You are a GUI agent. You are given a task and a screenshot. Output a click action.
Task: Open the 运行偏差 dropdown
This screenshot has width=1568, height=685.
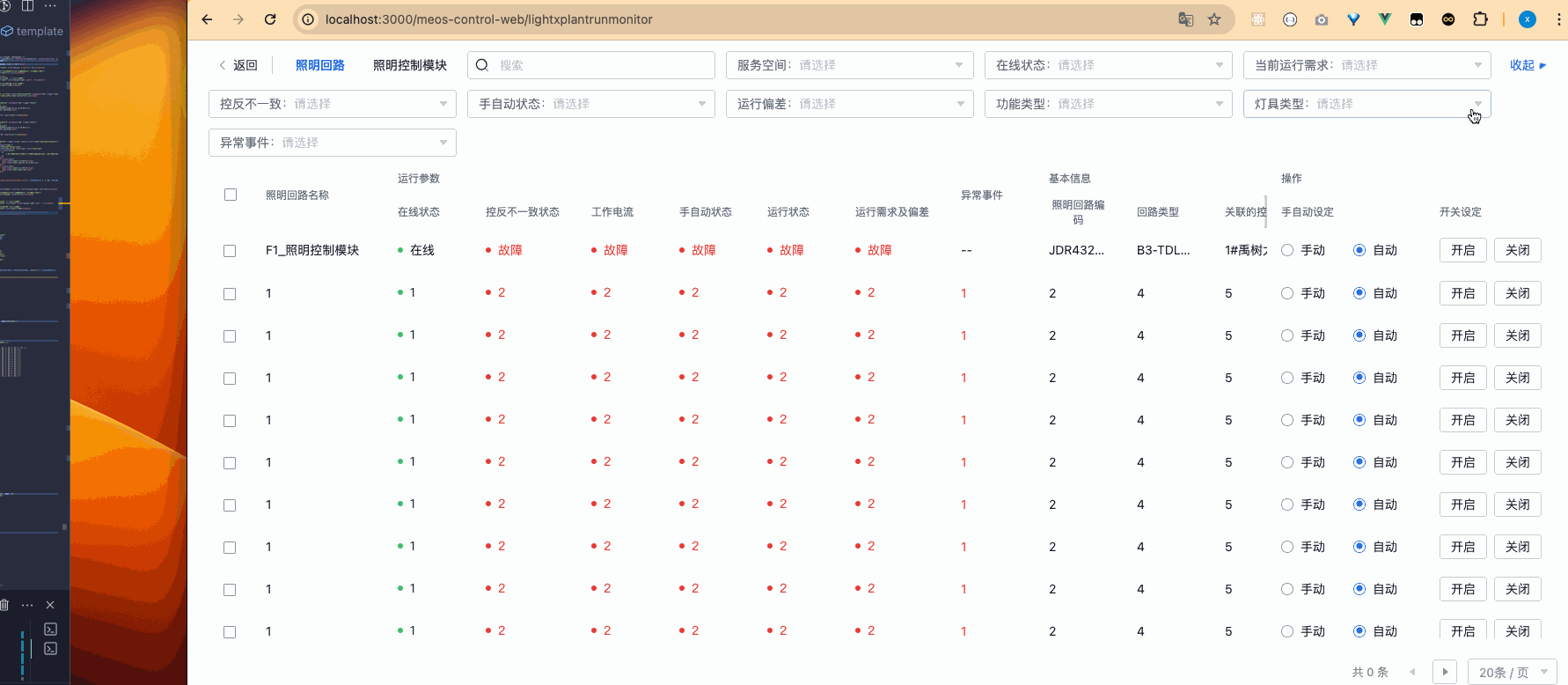pos(850,104)
